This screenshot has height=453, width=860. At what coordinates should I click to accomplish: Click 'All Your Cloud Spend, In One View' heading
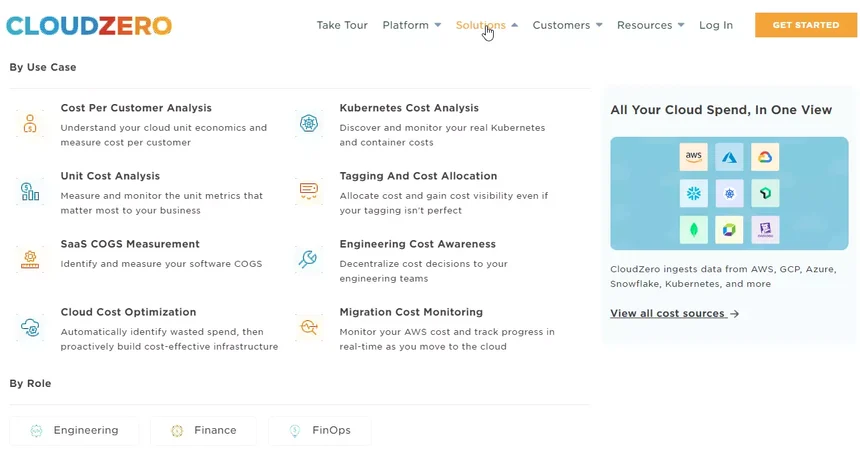[x=721, y=110]
